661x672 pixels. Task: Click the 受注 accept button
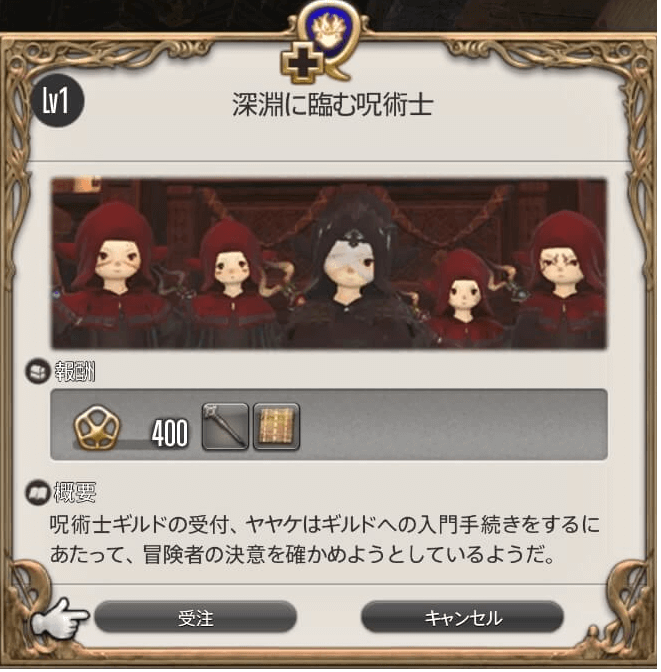click(x=195, y=618)
